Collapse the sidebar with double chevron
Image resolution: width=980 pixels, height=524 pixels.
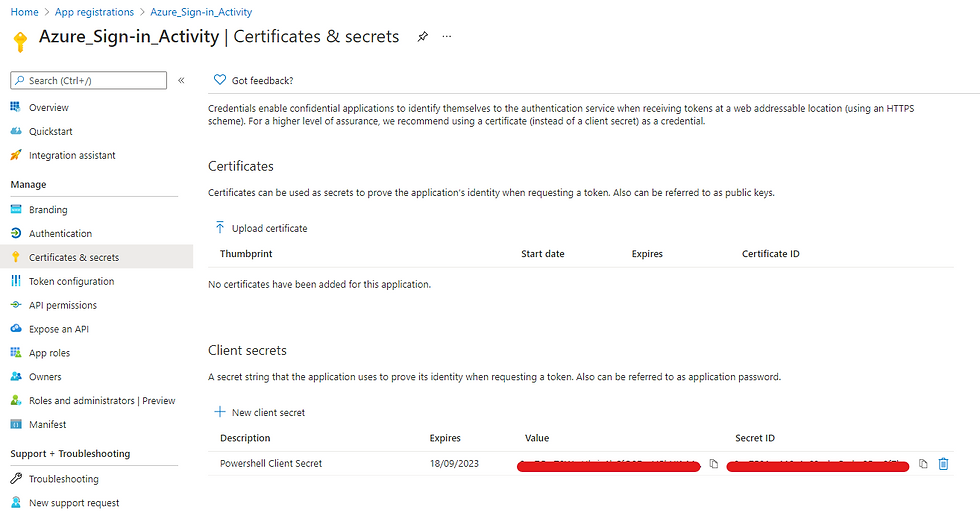click(x=181, y=80)
